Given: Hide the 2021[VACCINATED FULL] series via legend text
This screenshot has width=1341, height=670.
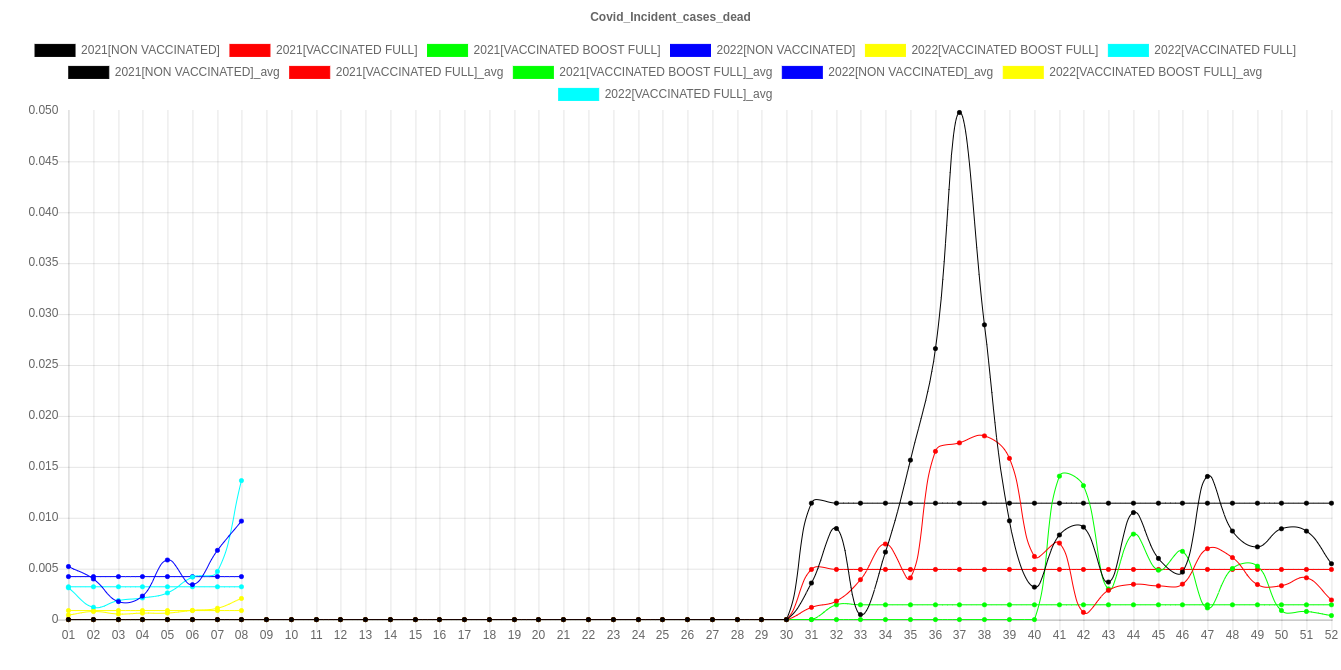Looking at the screenshot, I should 346,50.
